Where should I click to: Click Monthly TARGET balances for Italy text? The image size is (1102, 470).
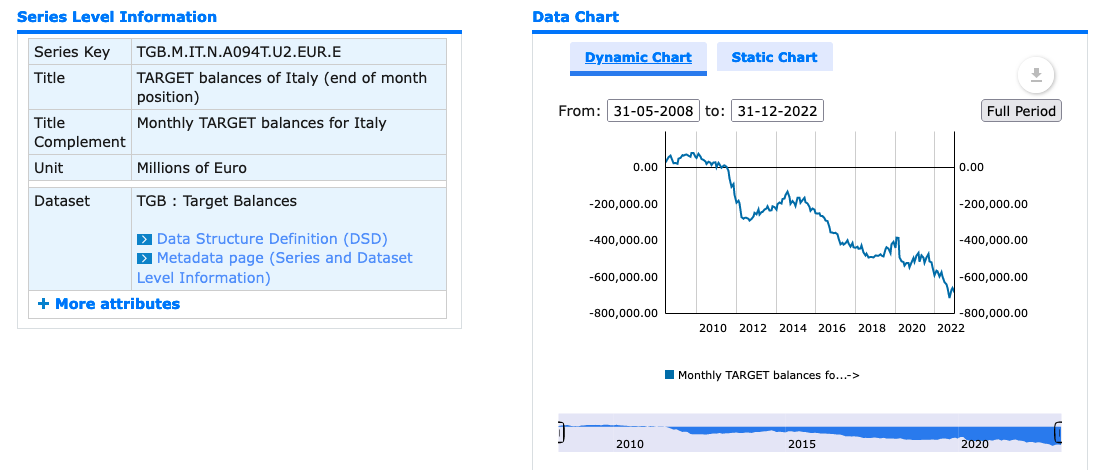pyautogui.click(x=261, y=123)
